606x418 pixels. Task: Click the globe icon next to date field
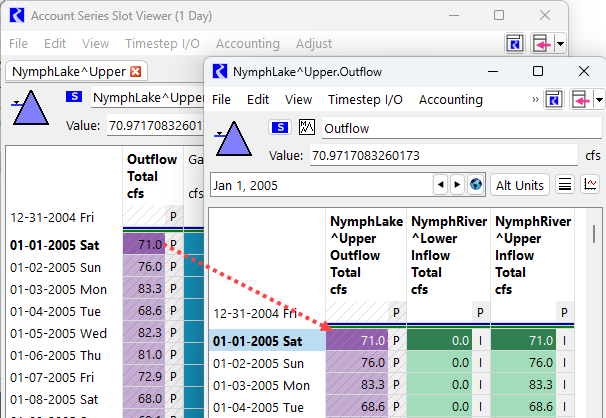475,185
